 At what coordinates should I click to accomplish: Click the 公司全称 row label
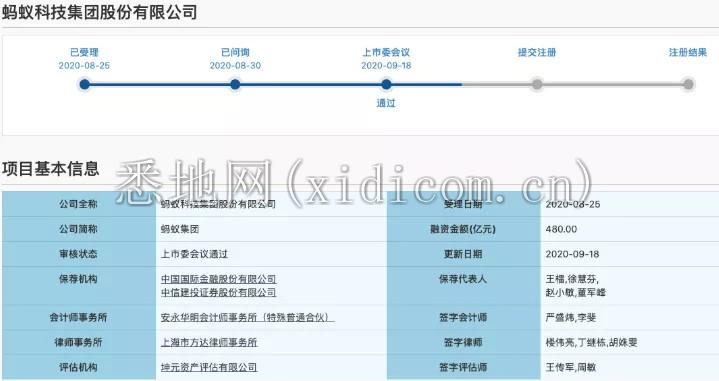[x=78, y=204]
